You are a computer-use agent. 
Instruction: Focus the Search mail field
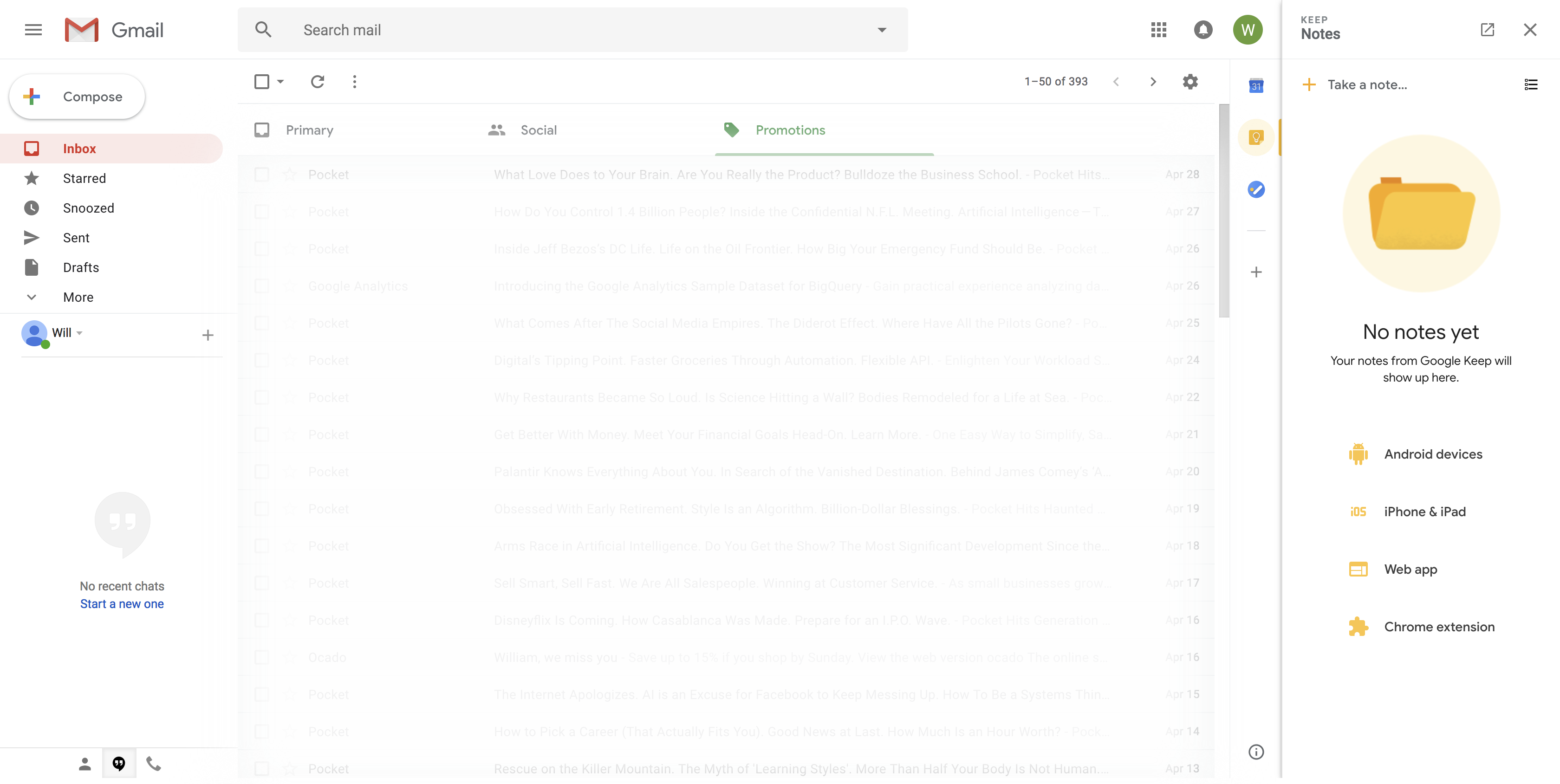click(572, 30)
